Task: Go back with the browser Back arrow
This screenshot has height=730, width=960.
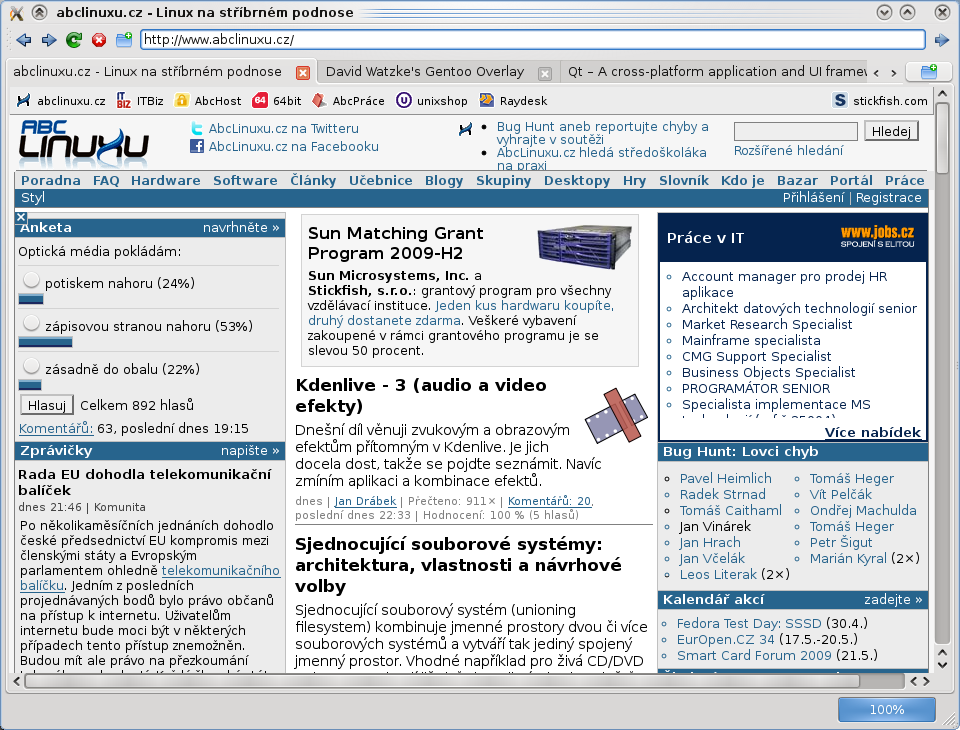Action: 24,40
